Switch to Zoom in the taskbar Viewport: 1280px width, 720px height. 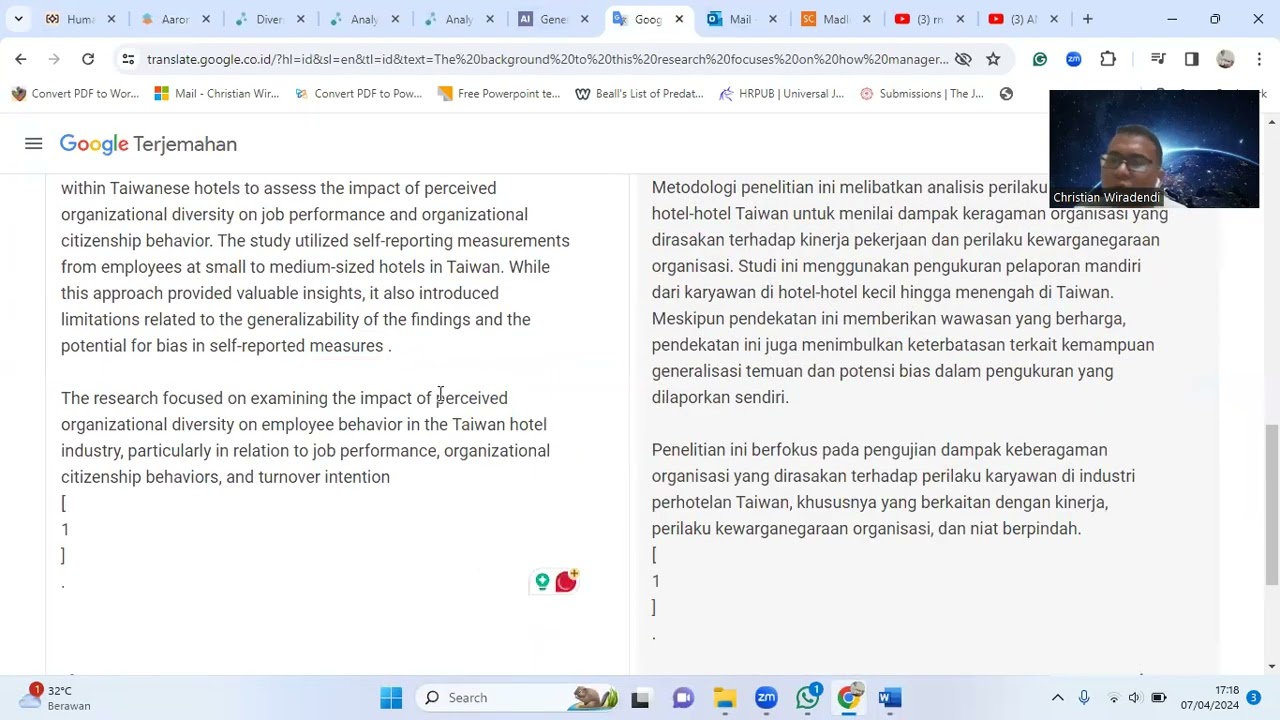tap(766, 697)
